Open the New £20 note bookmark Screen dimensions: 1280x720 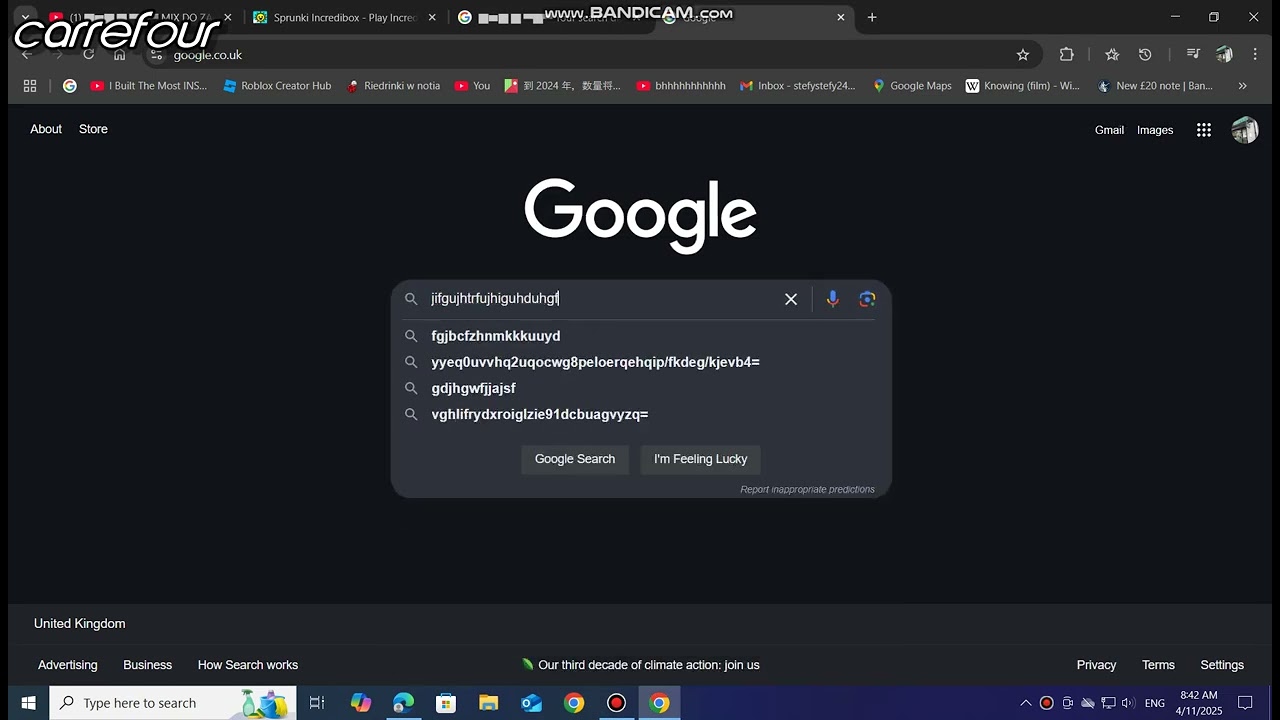pyautogui.click(x=1155, y=86)
